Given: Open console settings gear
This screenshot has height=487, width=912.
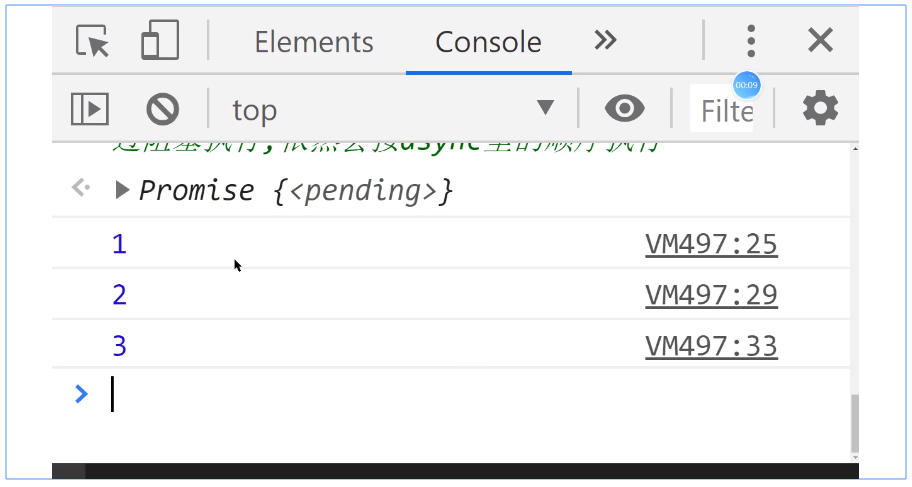Looking at the screenshot, I should pyautogui.click(x=820, y=108).
